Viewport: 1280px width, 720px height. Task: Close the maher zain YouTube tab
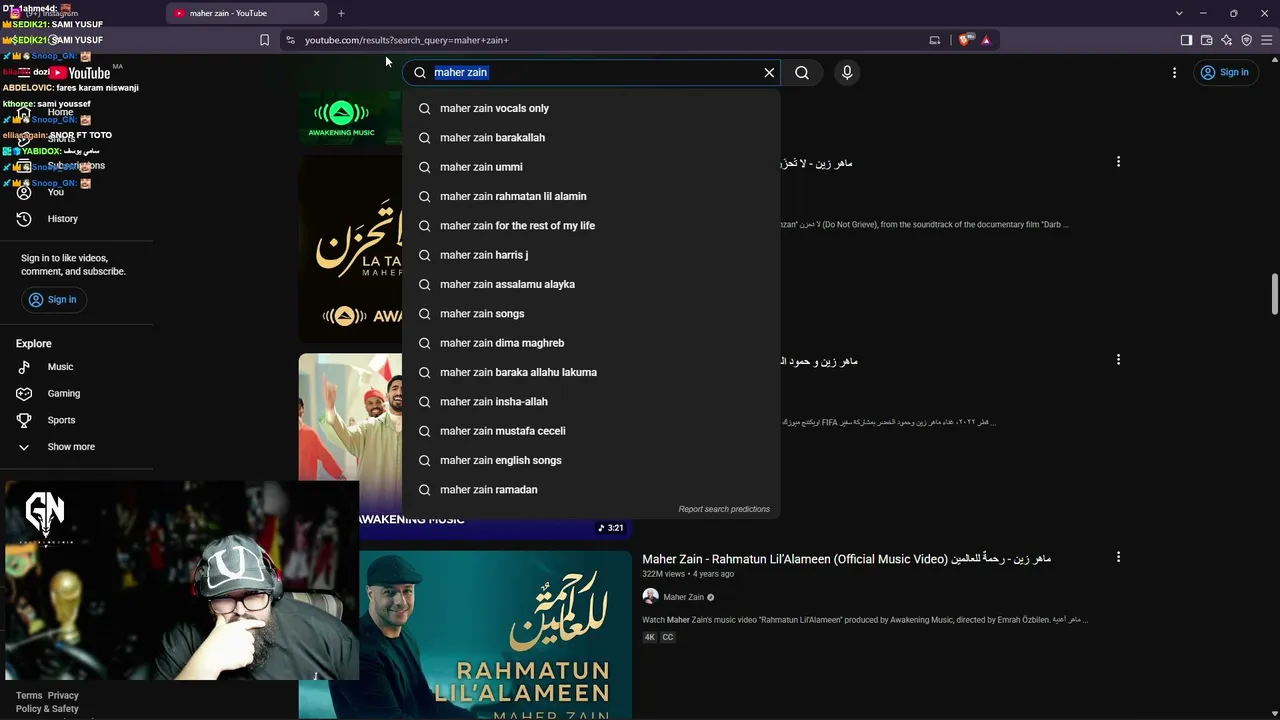(317, 13)
